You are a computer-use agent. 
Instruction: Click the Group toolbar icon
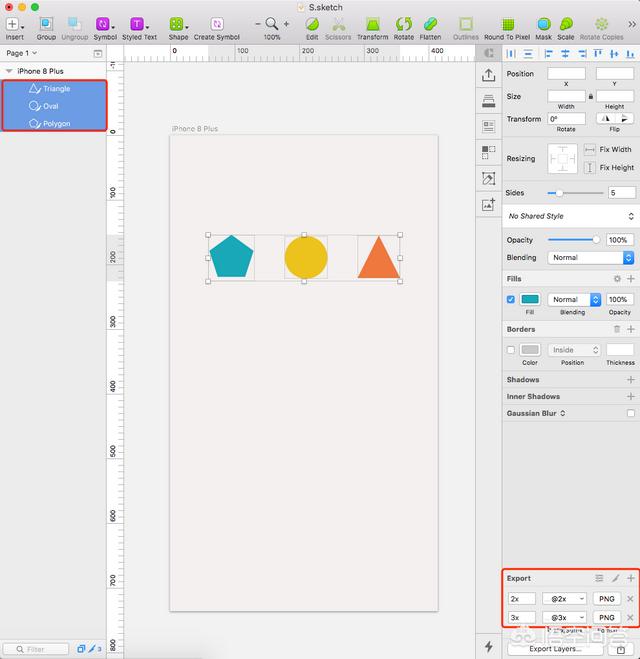[46, 24]
